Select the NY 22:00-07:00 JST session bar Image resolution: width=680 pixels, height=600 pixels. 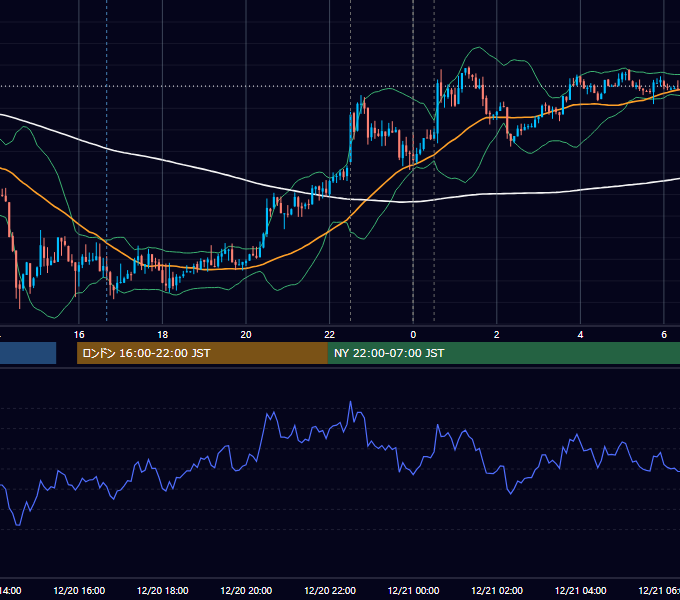click(503, 353)
